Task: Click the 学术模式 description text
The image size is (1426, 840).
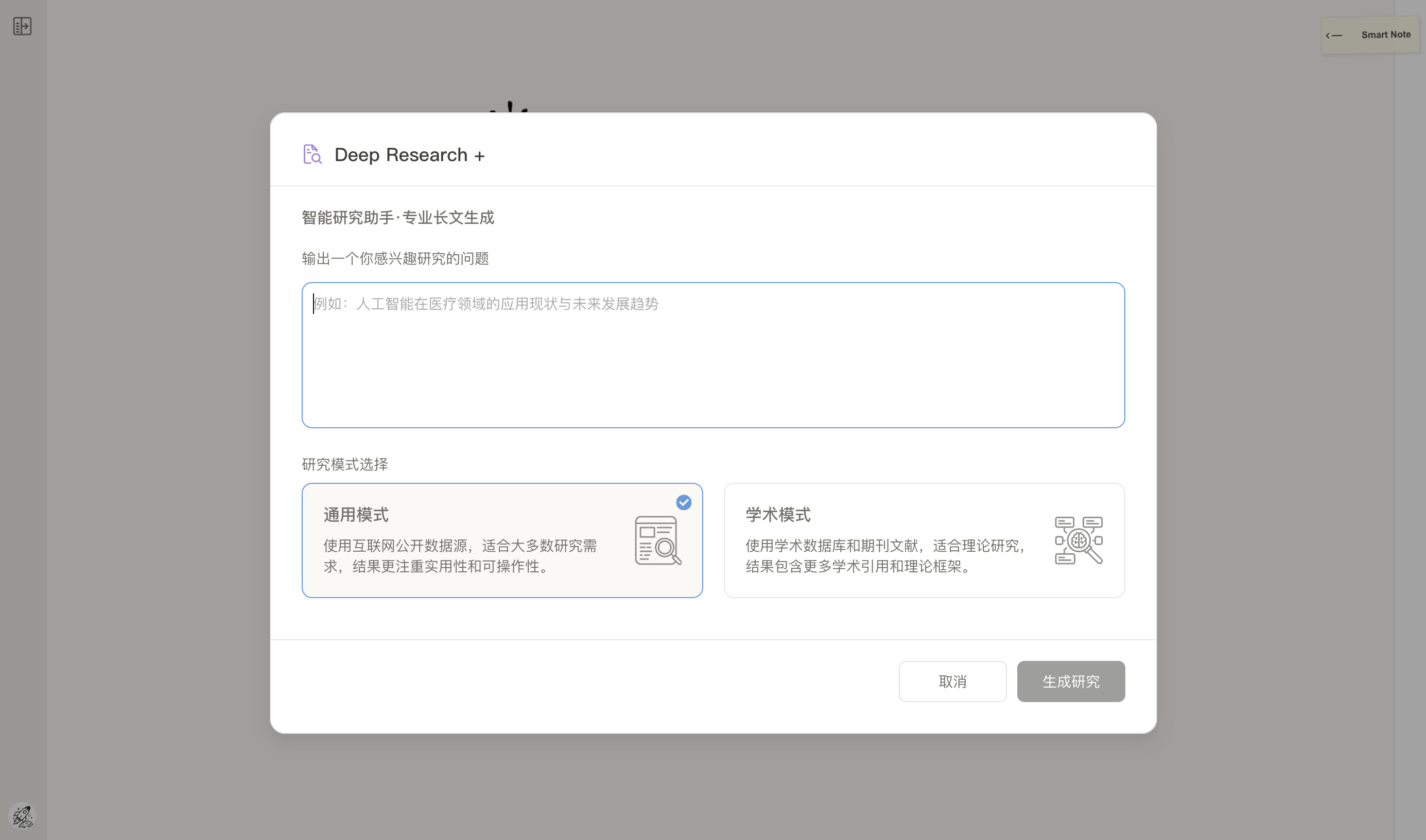Action: pyautogui.click(x=886, y=556)
